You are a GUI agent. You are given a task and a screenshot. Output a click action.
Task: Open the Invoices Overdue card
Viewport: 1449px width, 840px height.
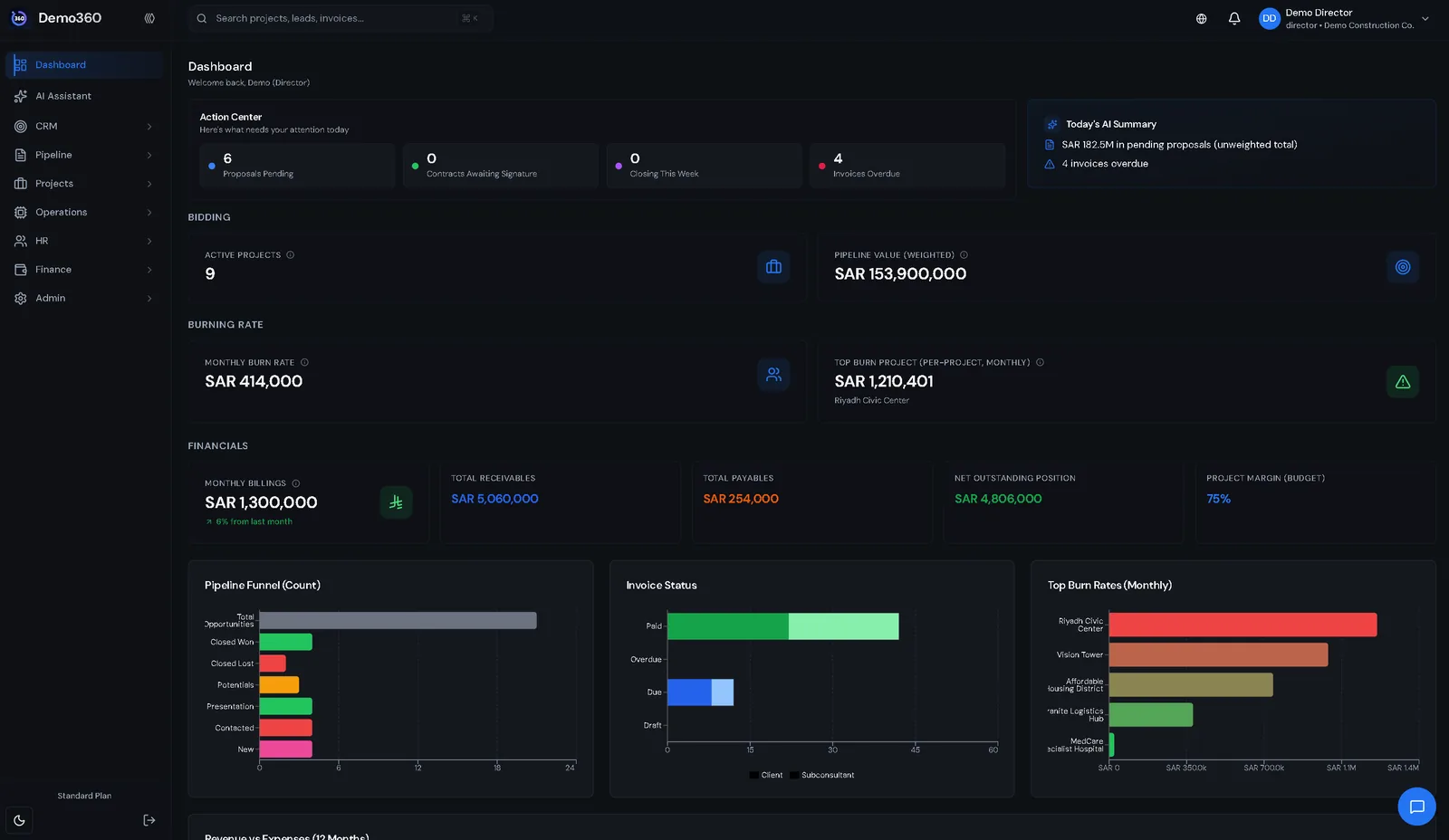coord(907,166)
